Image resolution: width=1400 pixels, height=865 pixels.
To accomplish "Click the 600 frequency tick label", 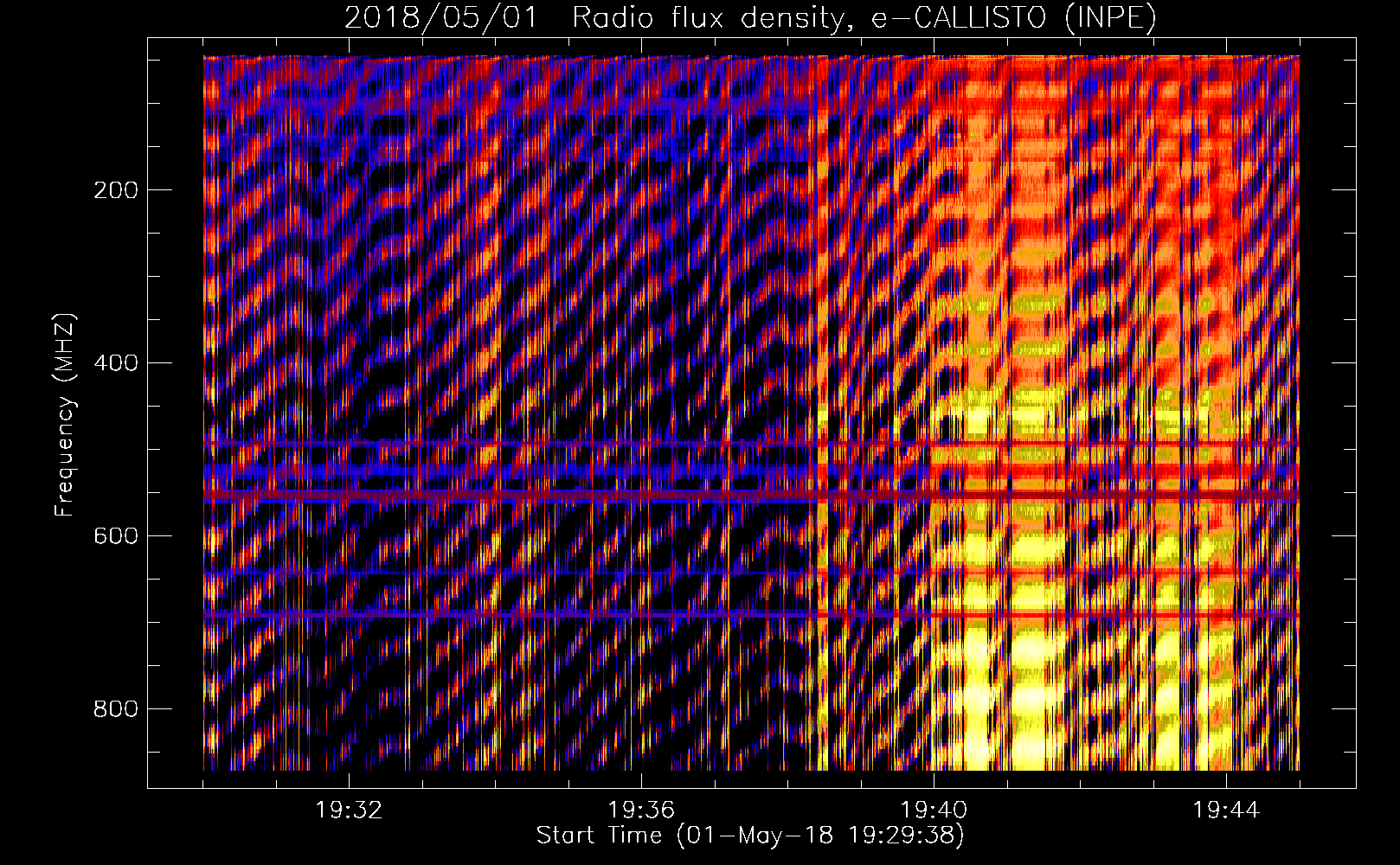I will click(x=116, y=536).
